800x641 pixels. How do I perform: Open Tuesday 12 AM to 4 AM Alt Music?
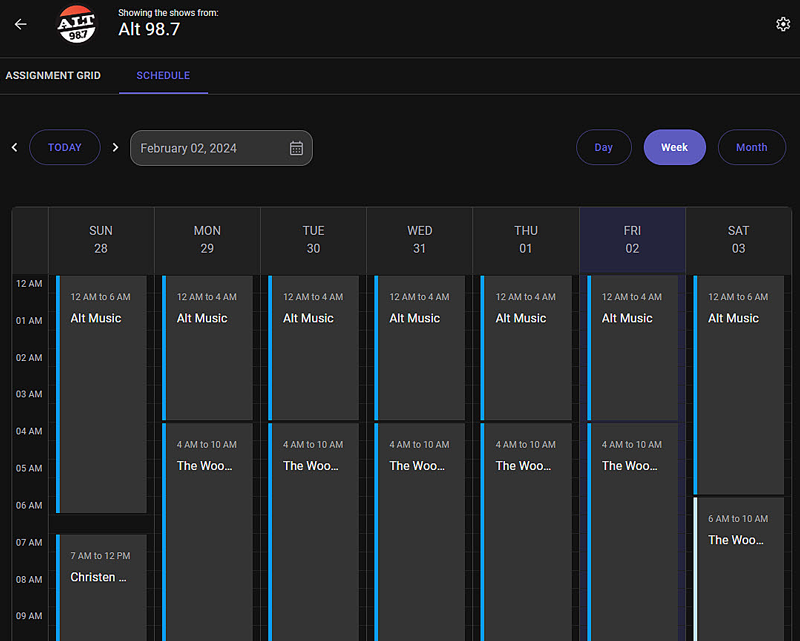pos(313,348)
